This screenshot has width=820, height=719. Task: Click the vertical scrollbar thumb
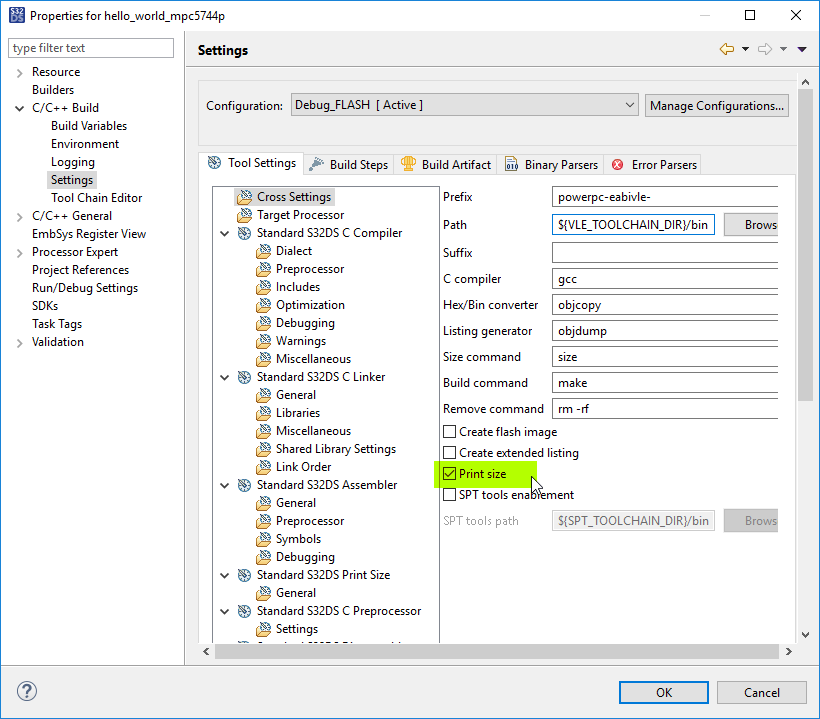[x=805, y=245]
